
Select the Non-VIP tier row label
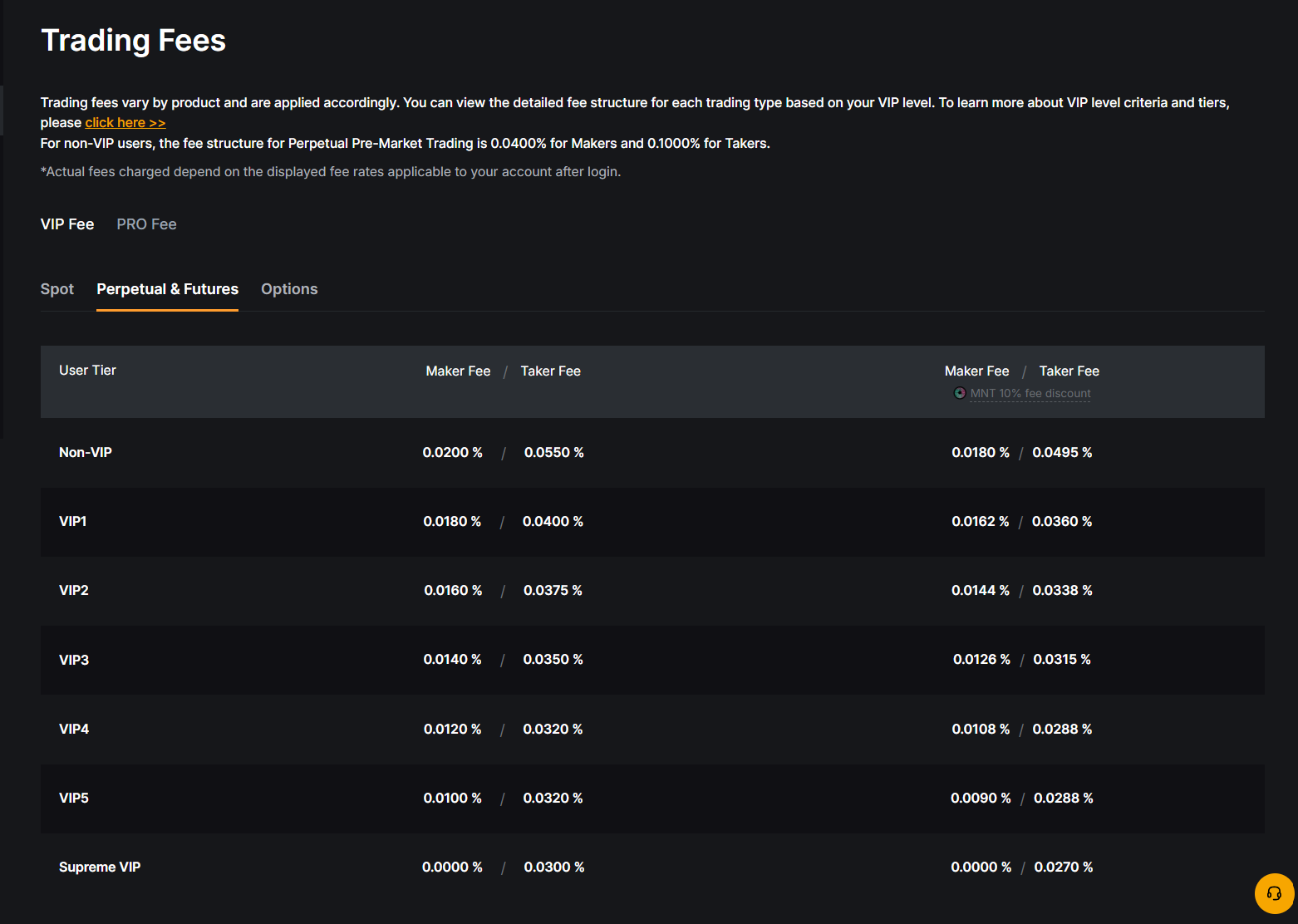tap(86, 453)
